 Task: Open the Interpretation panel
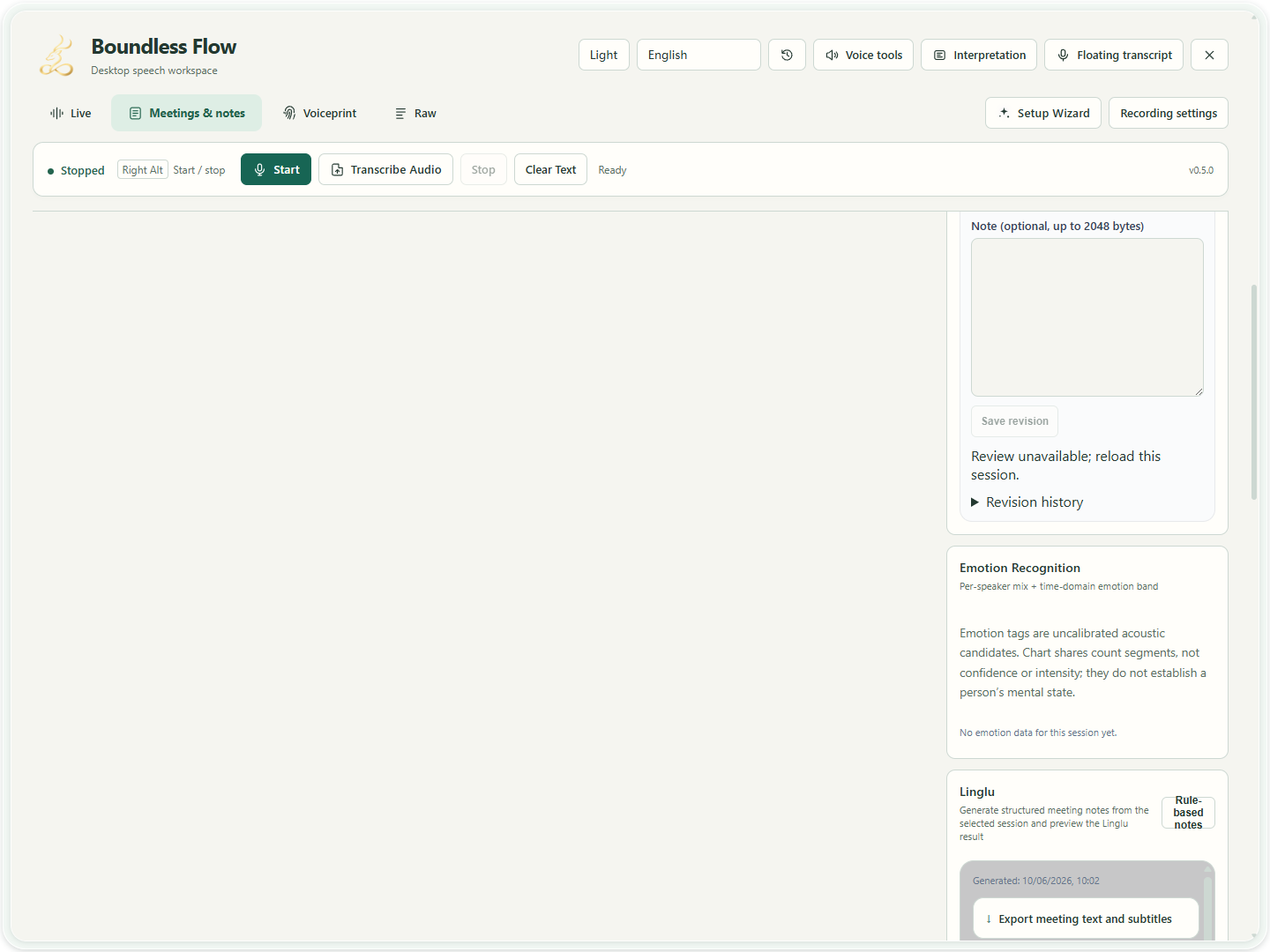(x=979, y=55)
